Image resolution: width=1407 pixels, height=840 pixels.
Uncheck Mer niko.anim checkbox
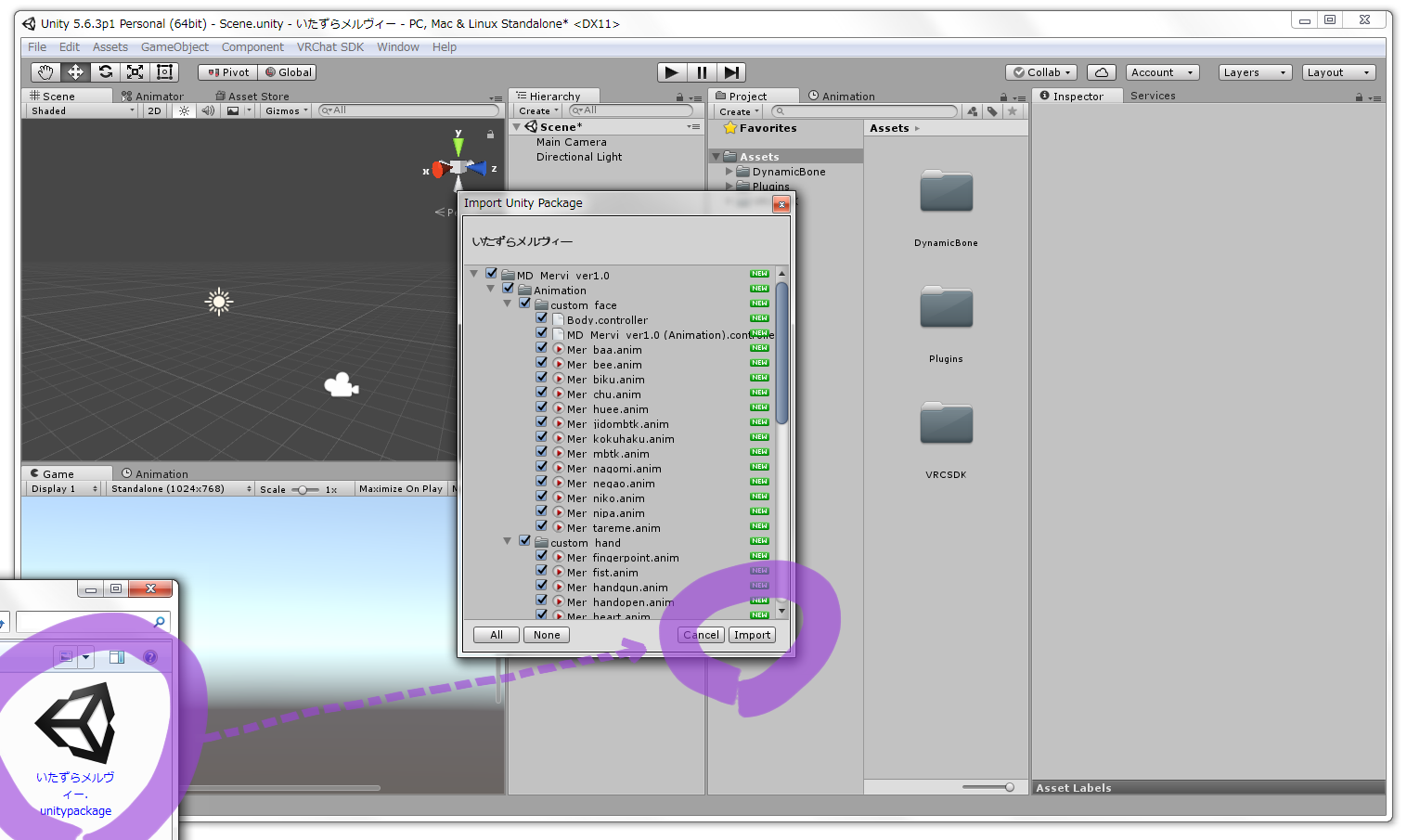coord(542,497)
